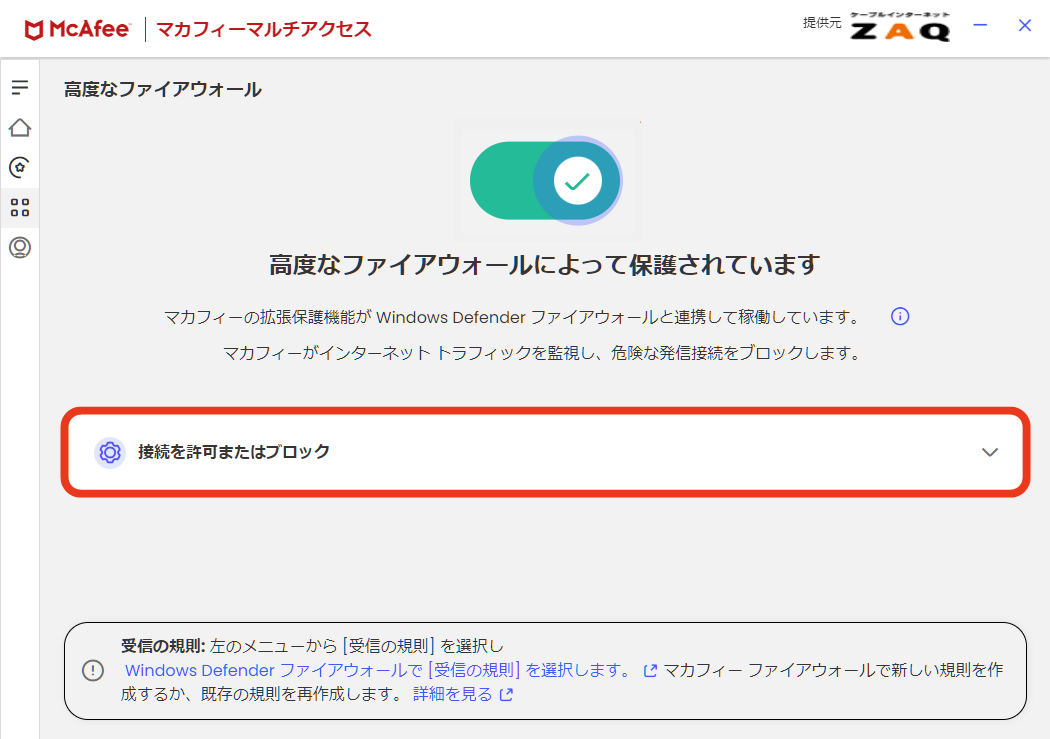Open the 接続を許可またはブロック row
The width and height of the screenshot is (1050, 739).
(x=545, y=453)
